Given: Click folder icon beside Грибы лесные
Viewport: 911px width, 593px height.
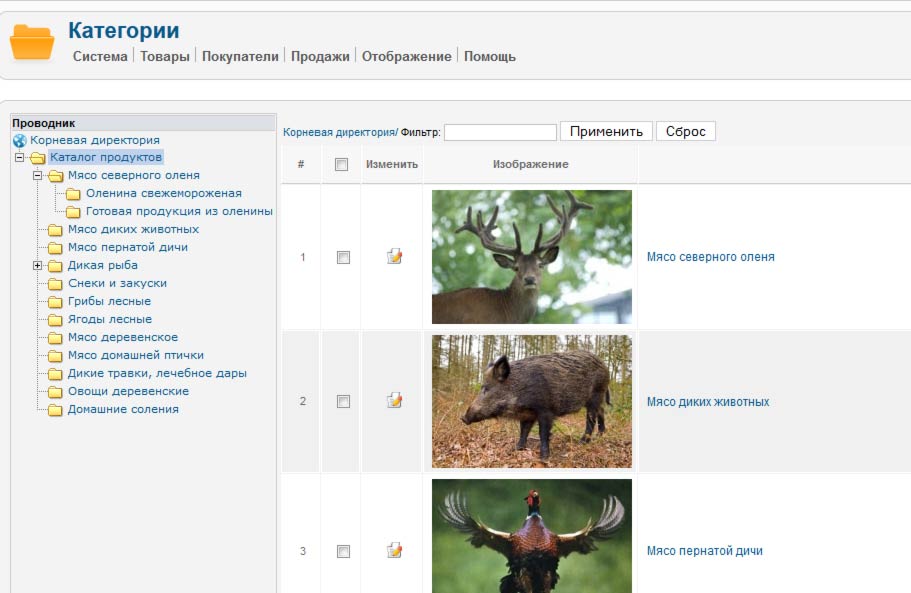Looking at the screenshot, I should coord(55,302).
